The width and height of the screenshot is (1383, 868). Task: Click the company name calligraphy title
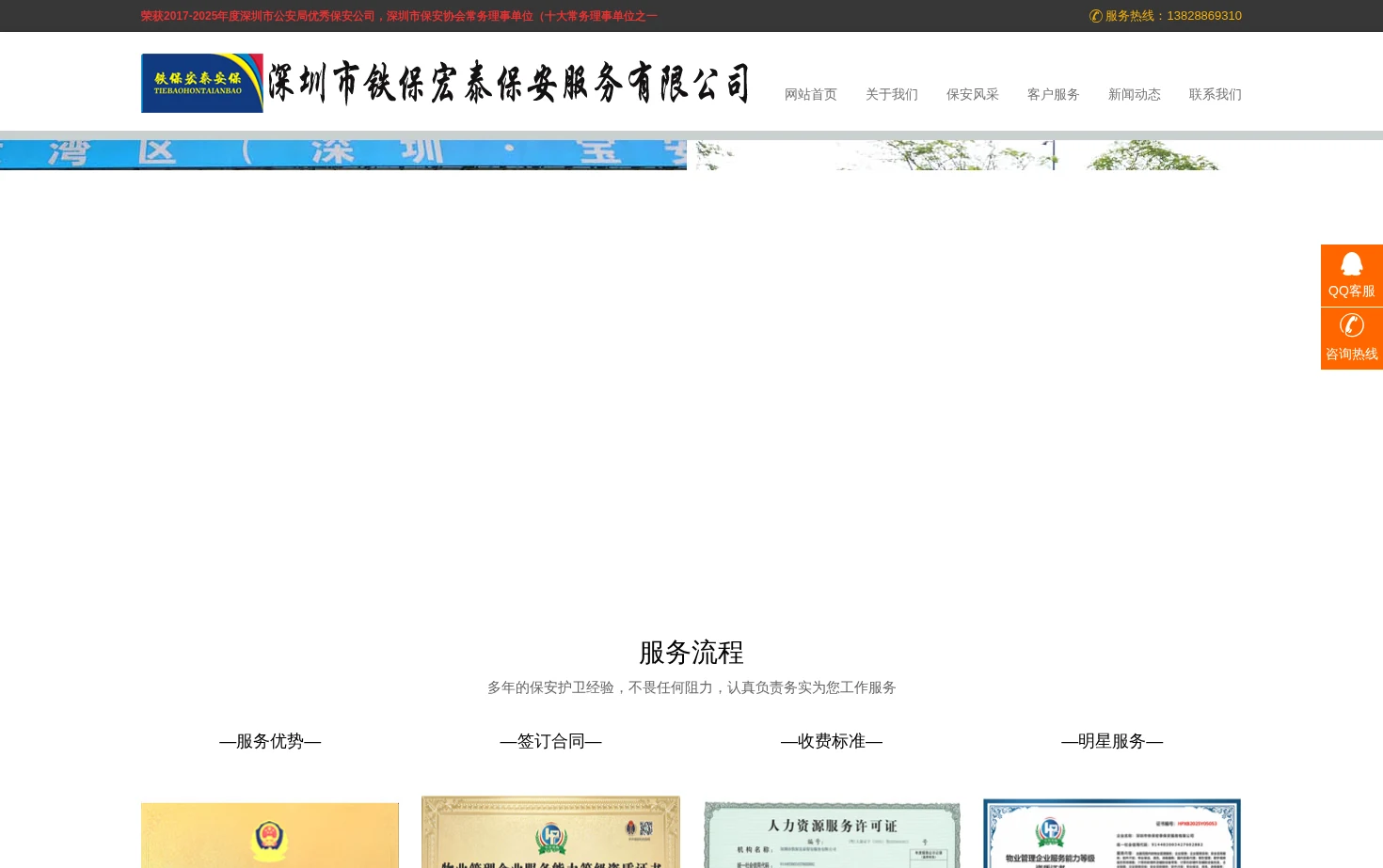click(x=508, y=83)
